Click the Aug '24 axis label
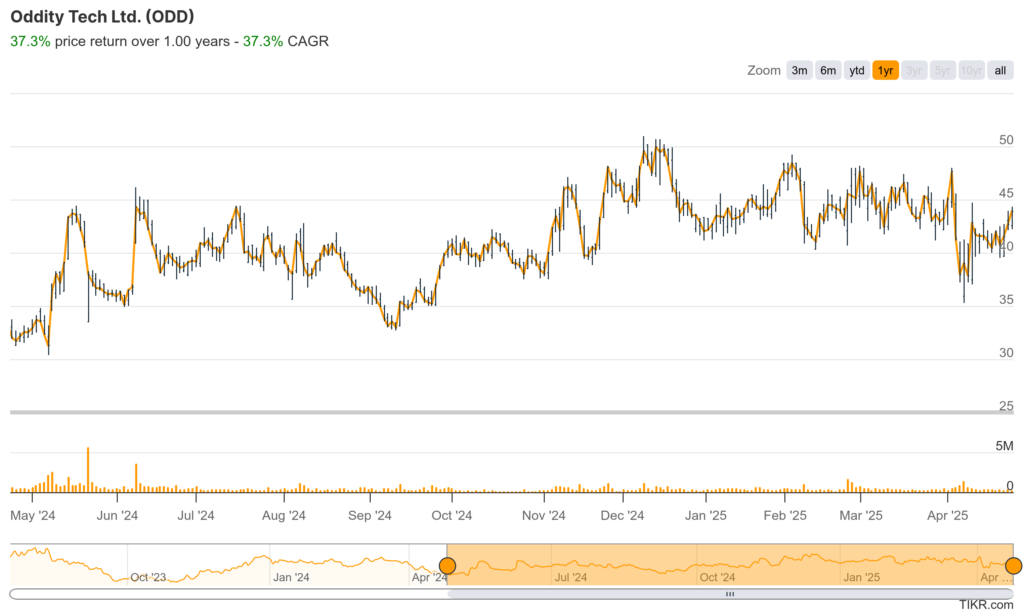 coord(283,515)
